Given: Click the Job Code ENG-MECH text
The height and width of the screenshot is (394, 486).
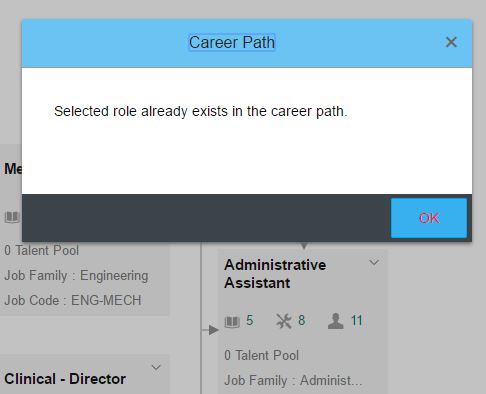Looking at the screenshot, I should (x=73, y=300).
